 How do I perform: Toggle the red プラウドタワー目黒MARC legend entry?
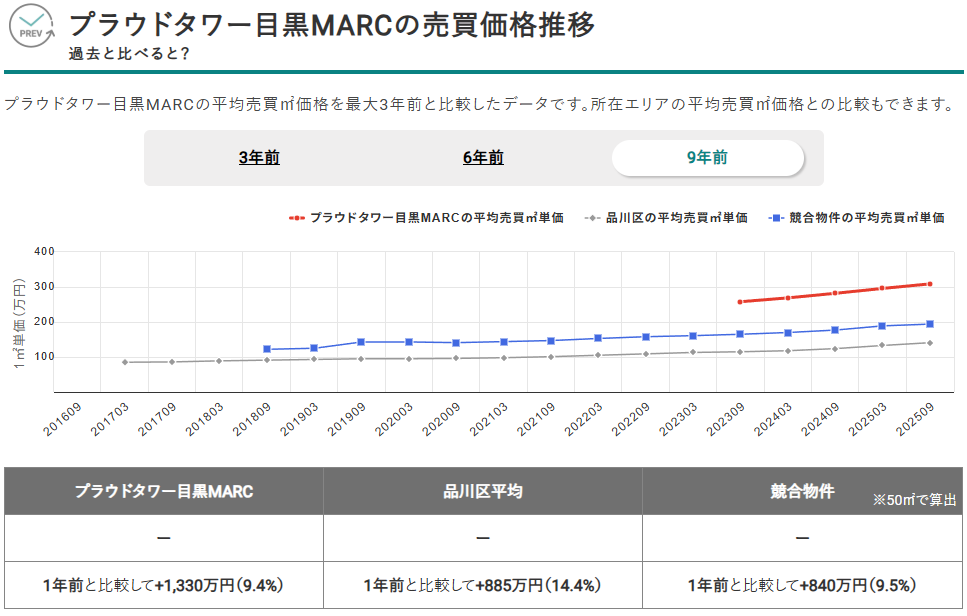427,217
